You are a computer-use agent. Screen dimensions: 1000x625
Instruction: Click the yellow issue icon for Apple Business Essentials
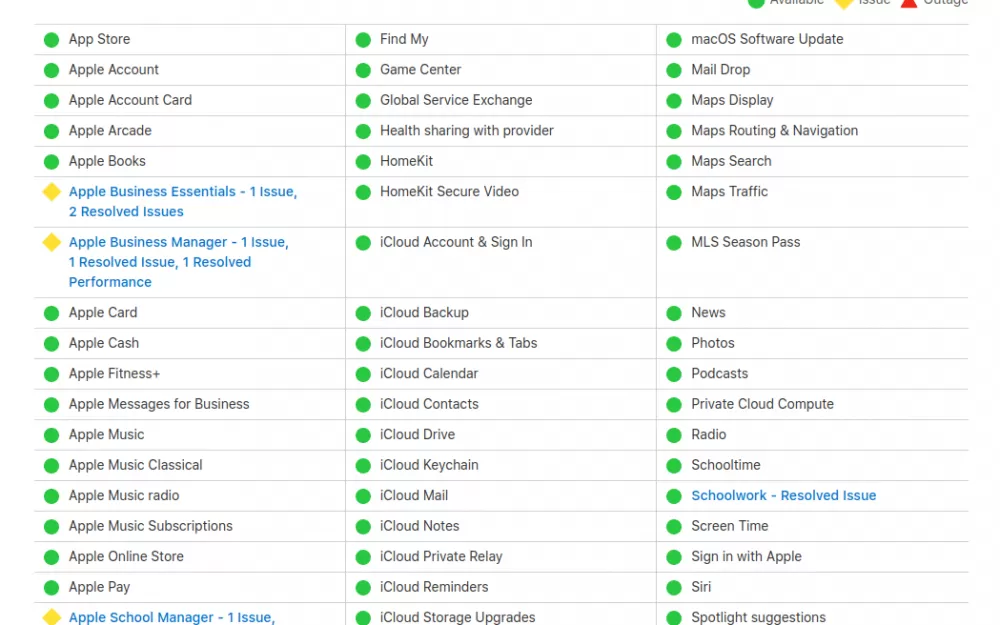52,191
